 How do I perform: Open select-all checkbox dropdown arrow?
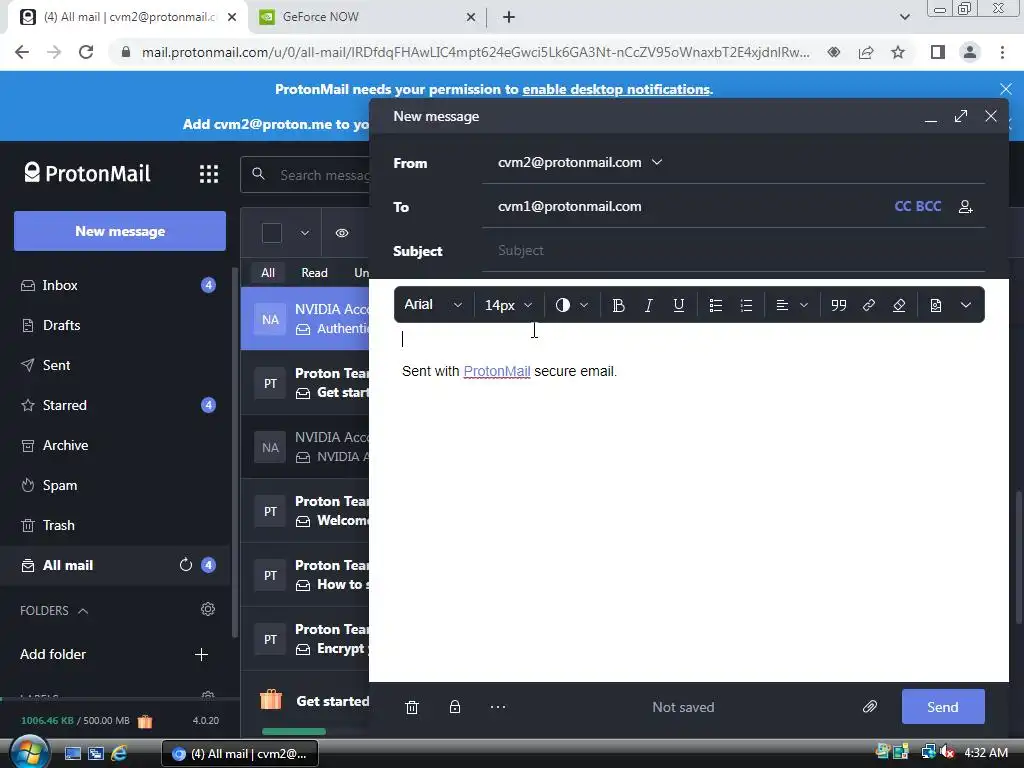click(304, 233)
